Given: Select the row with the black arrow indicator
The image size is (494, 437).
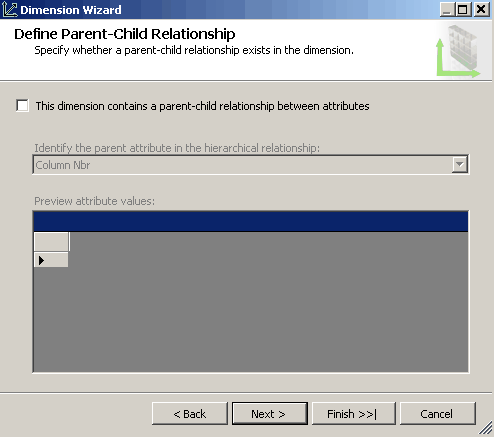Looking at the screenshot, I should coord(51,260).
